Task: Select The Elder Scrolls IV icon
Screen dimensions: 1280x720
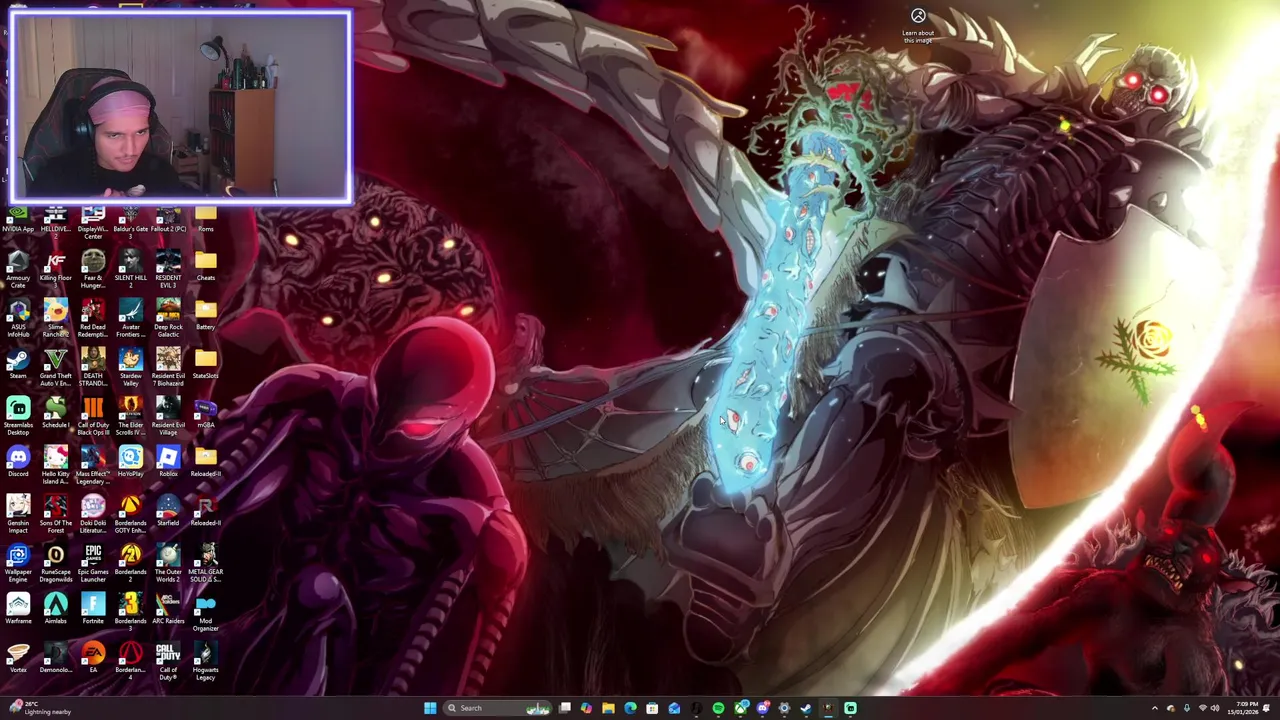Action: click(130, 416)
